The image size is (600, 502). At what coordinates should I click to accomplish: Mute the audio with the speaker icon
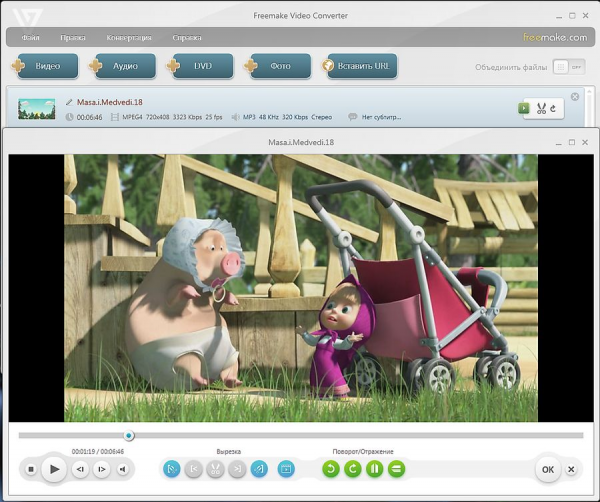[122, 469]
